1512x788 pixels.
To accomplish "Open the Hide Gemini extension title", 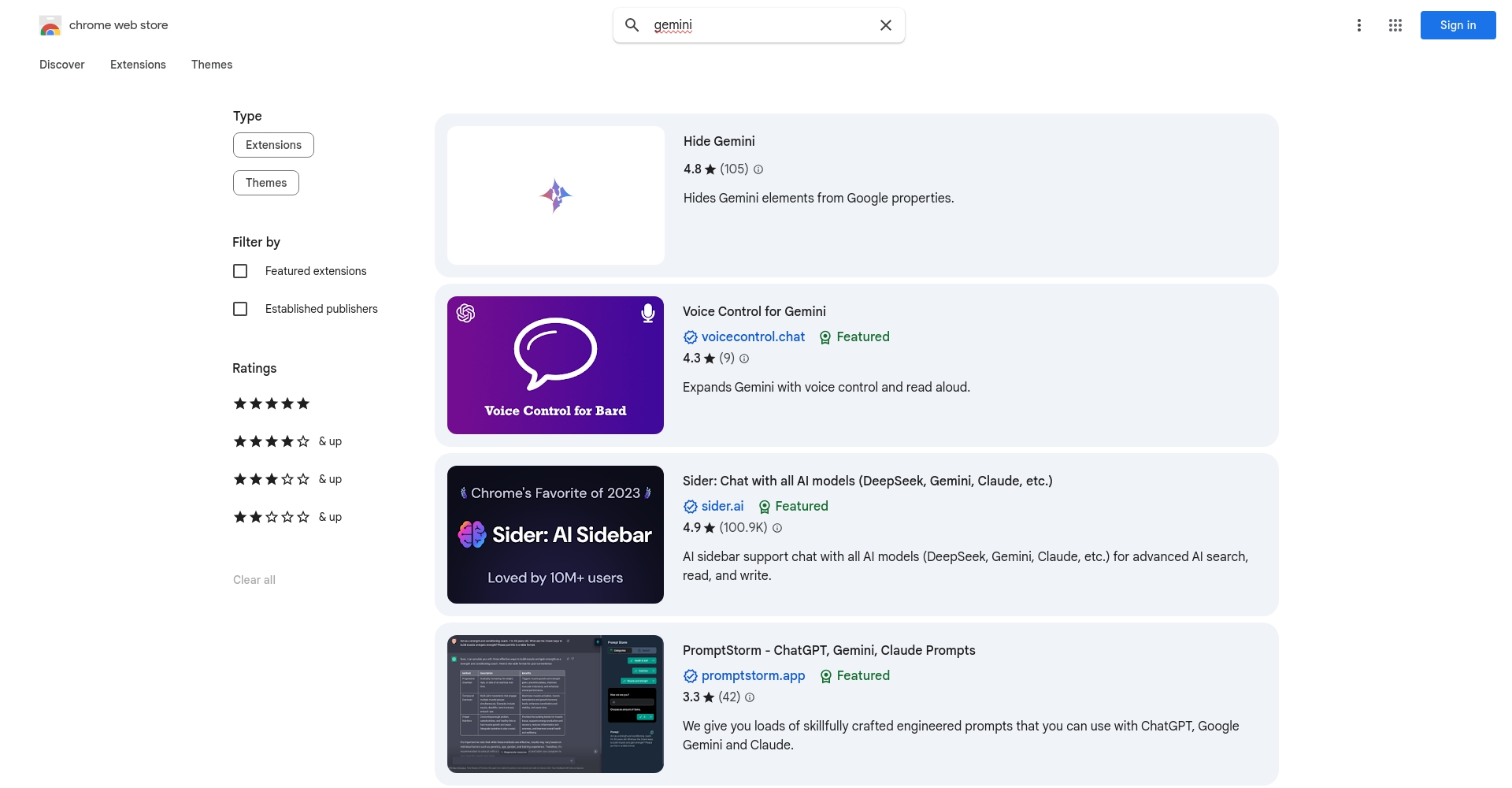I will tap(719, 141).
